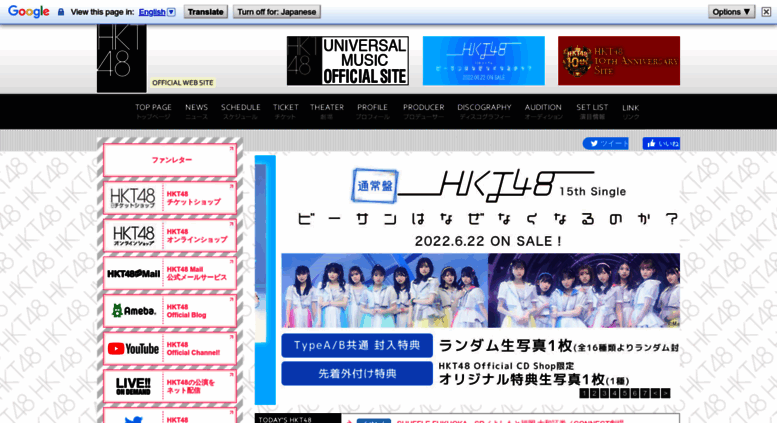This screenshot has width=777, height=423.
Task: Click the TODAY'S HKT48 heading
Action: point(285,420)
